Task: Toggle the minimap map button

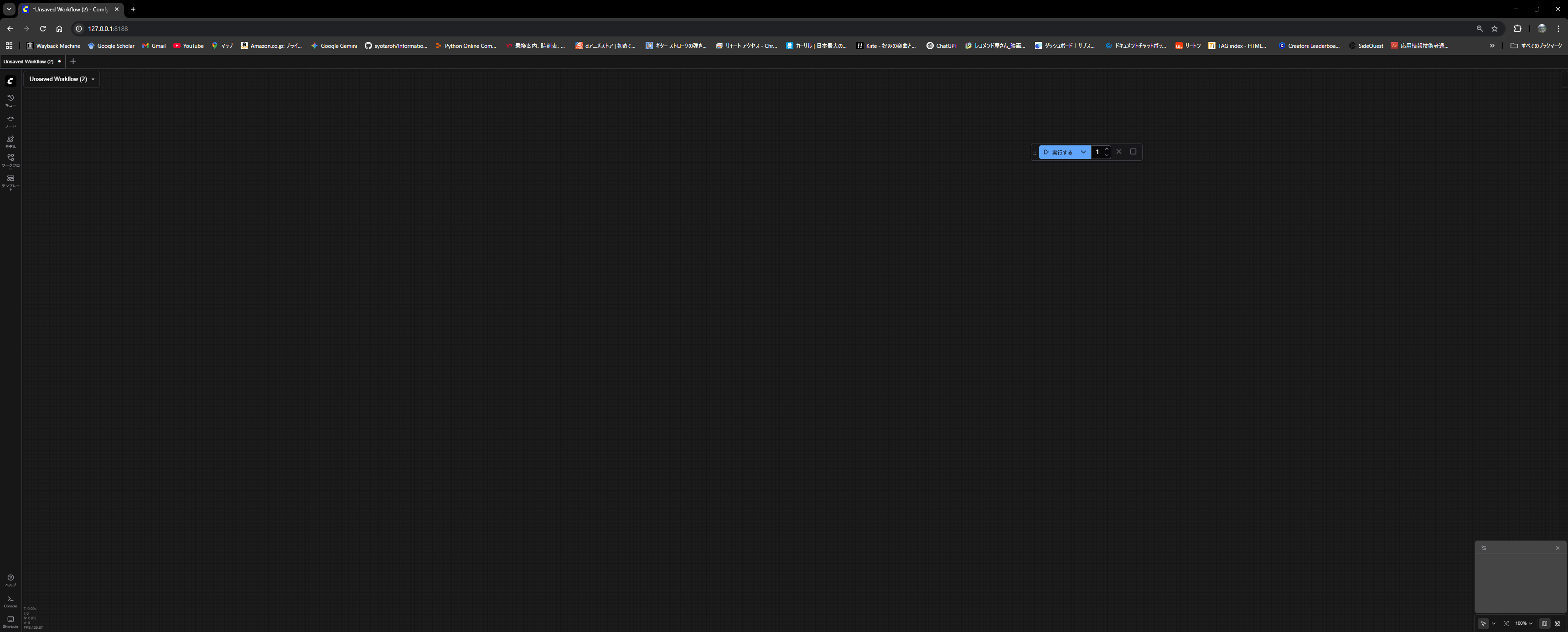Action: coord(1544,623)
